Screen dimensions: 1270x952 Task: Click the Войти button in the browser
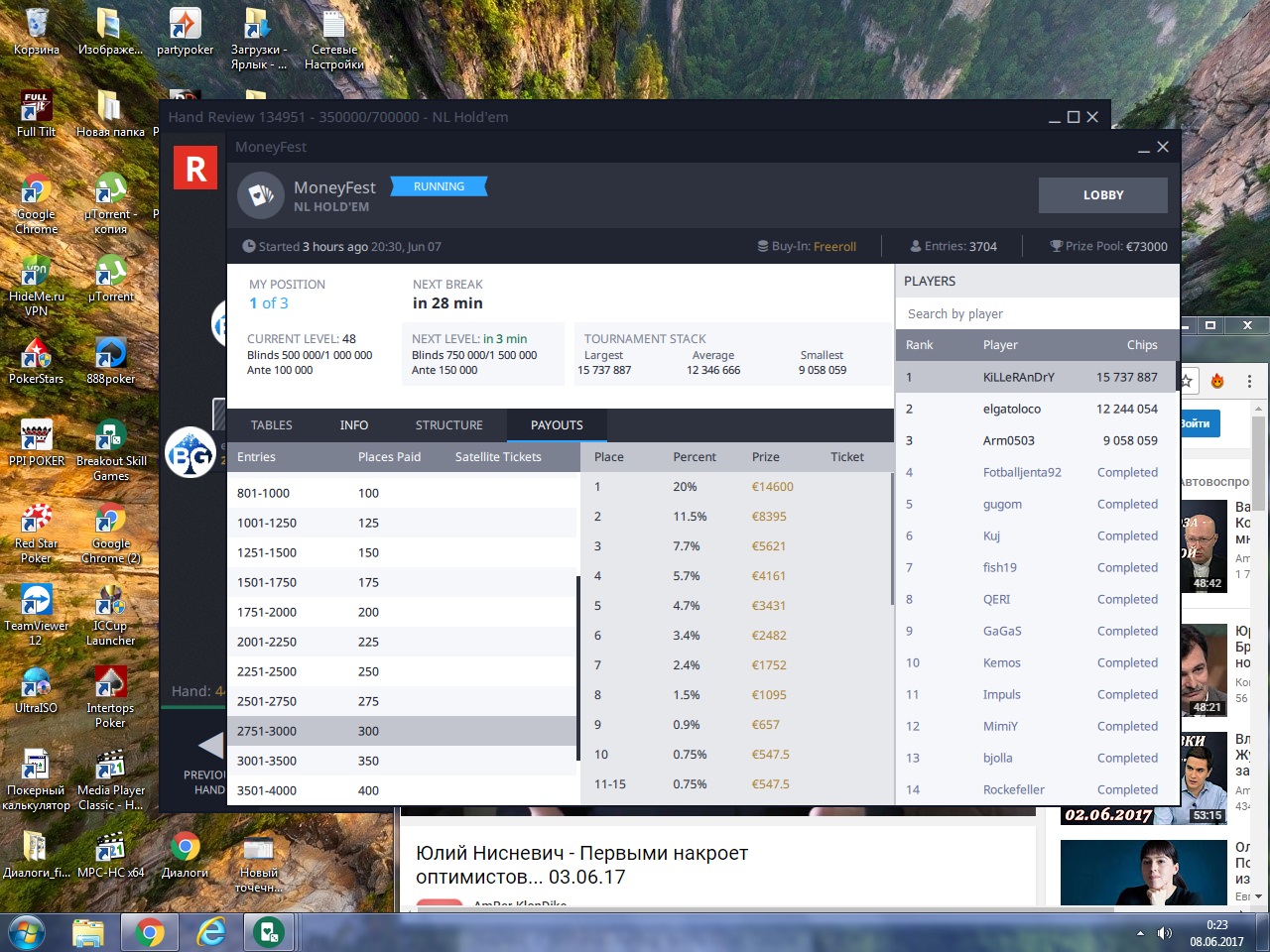1199,423
